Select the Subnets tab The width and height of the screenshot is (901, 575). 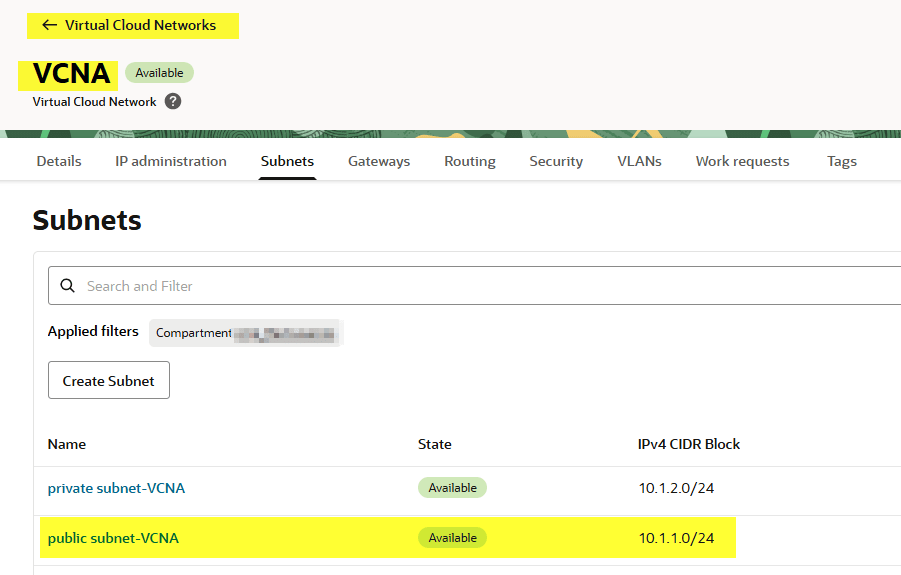tap(287, 161)
